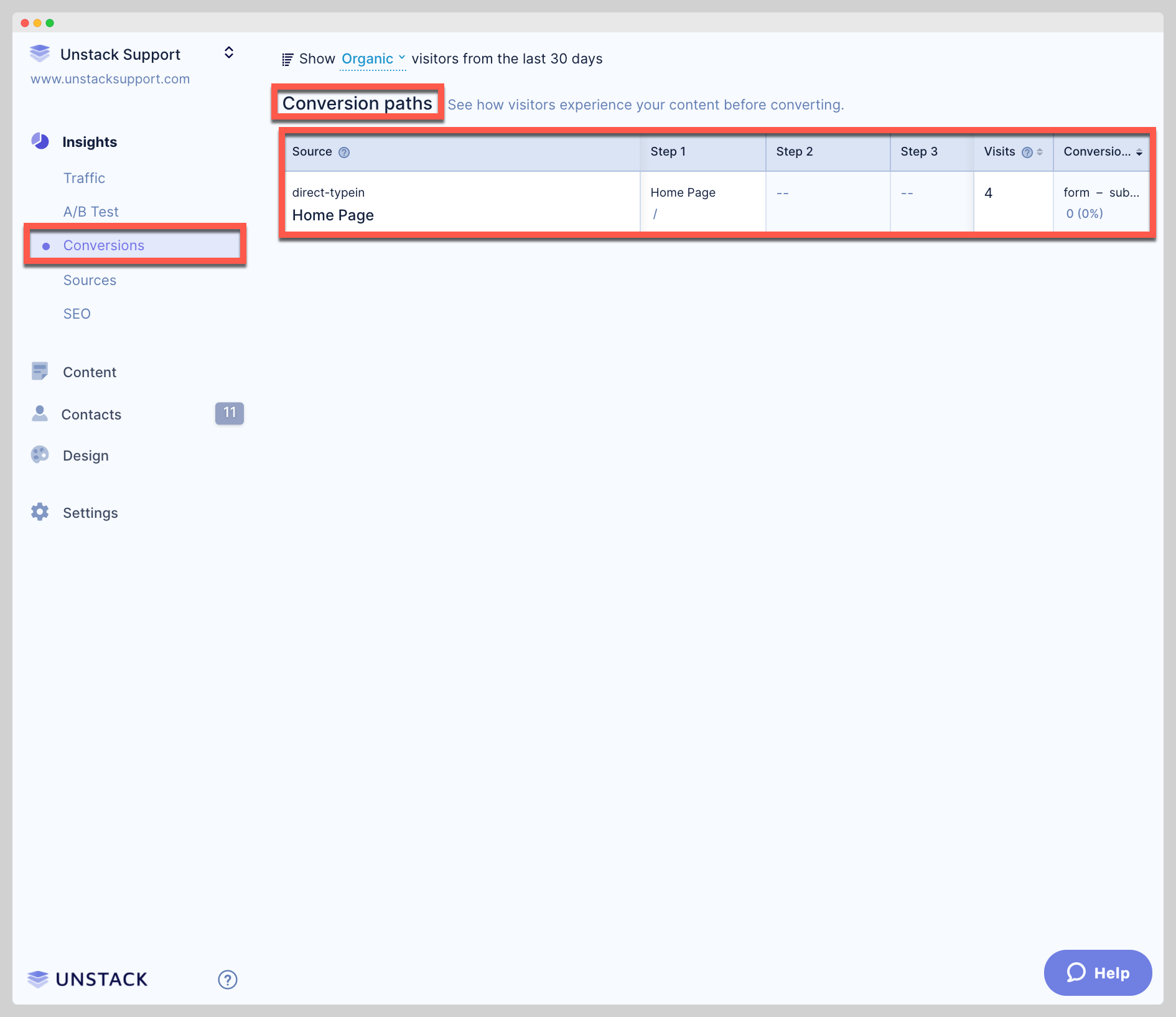Click the help question mark beside Unstack logo
Viewport: 1176px width, 1017px height.
pos(228,979)
